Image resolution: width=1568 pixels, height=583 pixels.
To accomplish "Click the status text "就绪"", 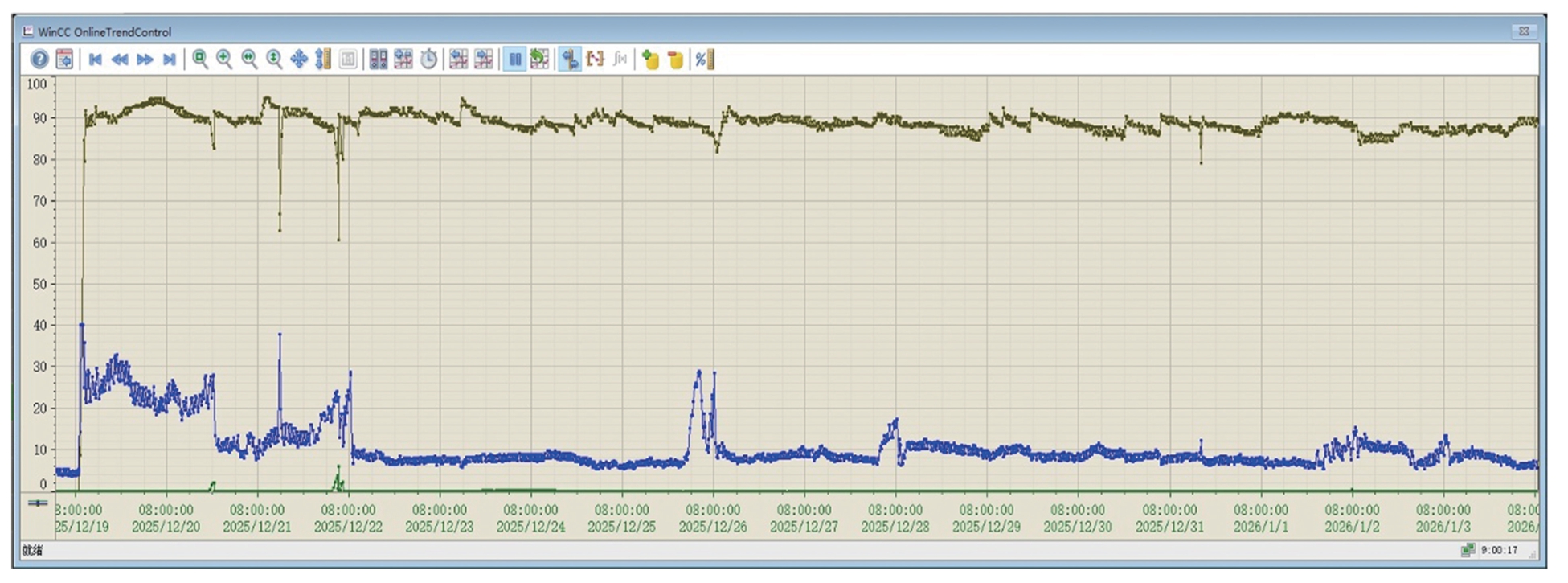I will pyautogui.click(x=32, y=550).
